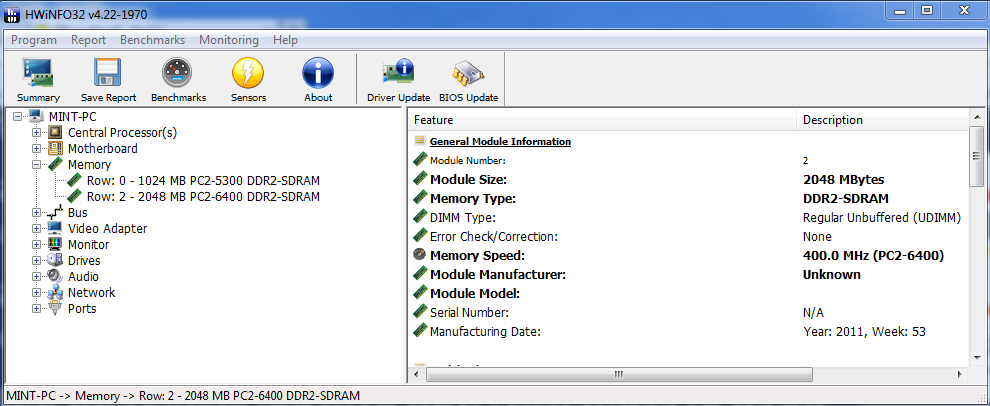This screenshot has width=990, height=406.
Task: Click the Network tree icon
Action: 56,292
